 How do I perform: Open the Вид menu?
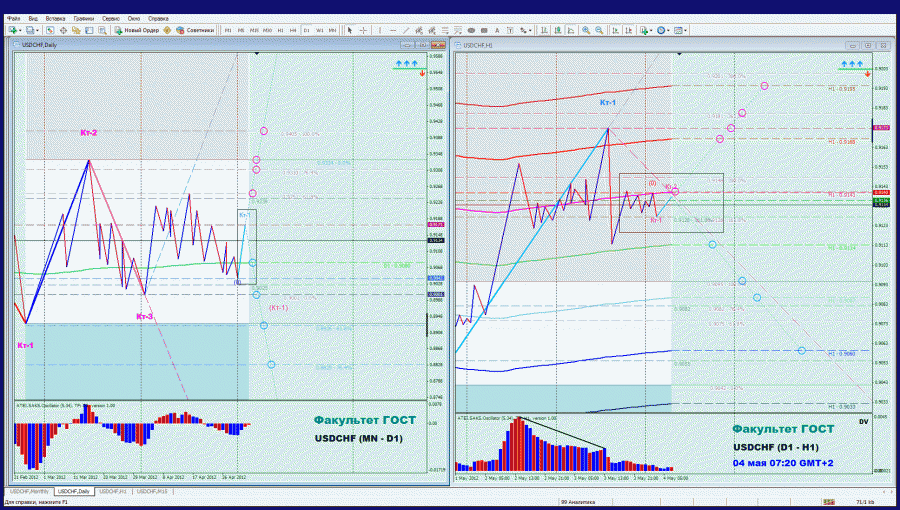(x=33, y=18)
